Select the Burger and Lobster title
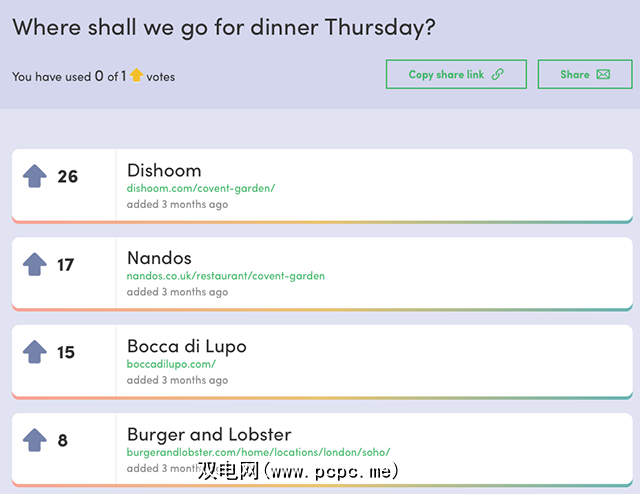This screenshot has width=640, height=494. [x=209, y=434]
